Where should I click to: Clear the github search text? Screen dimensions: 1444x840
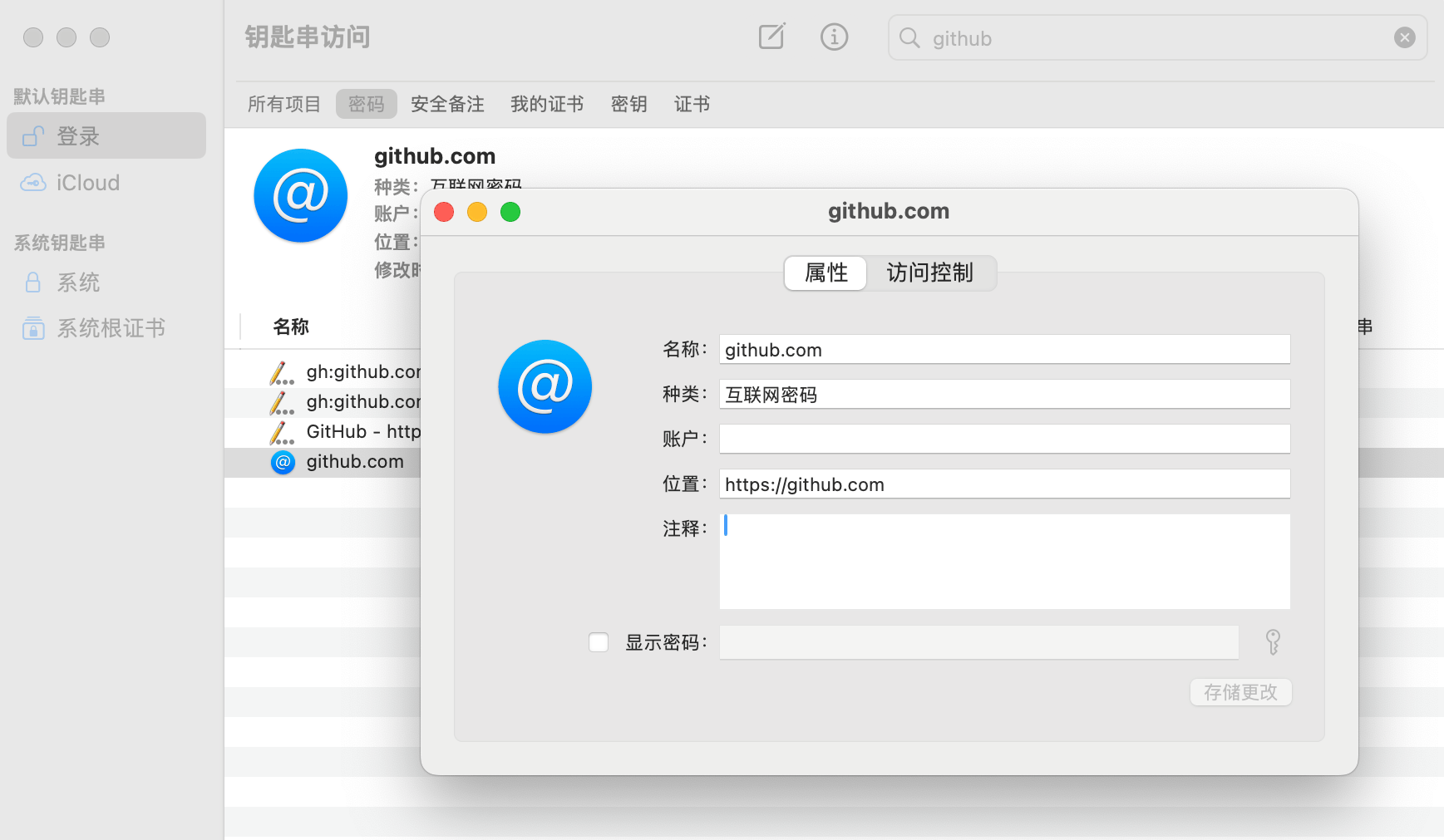pyautogui.click(x=1404, y=37)
